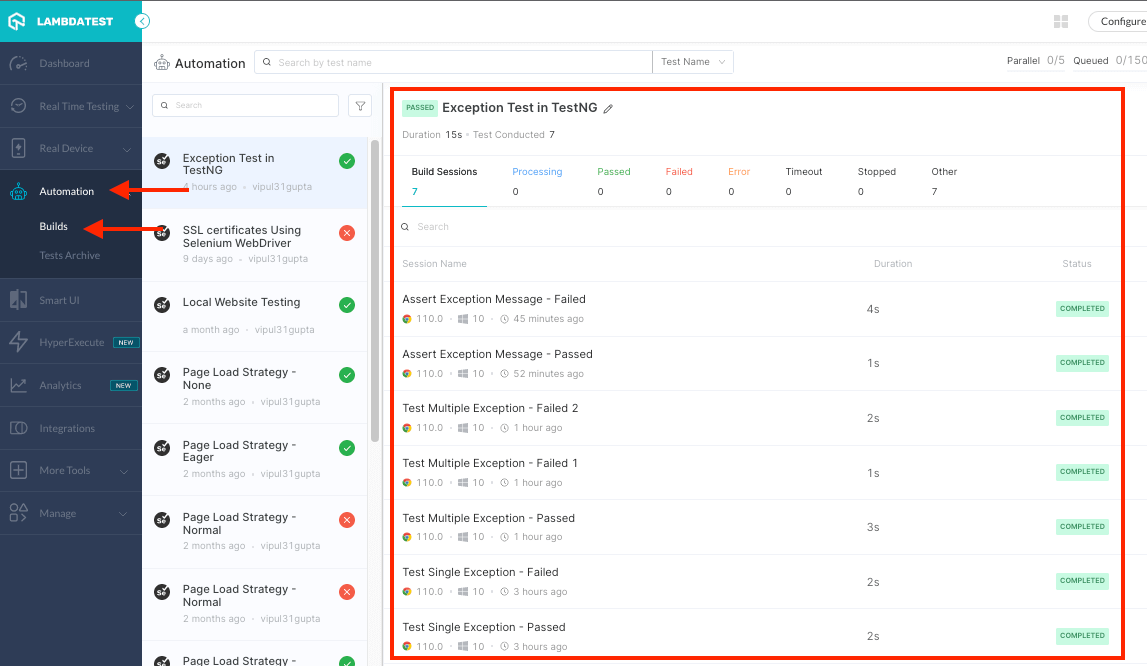Open the Analytics section
Image resolution: width=1147 pixels, height=666 pixels.
click(60, 386)
